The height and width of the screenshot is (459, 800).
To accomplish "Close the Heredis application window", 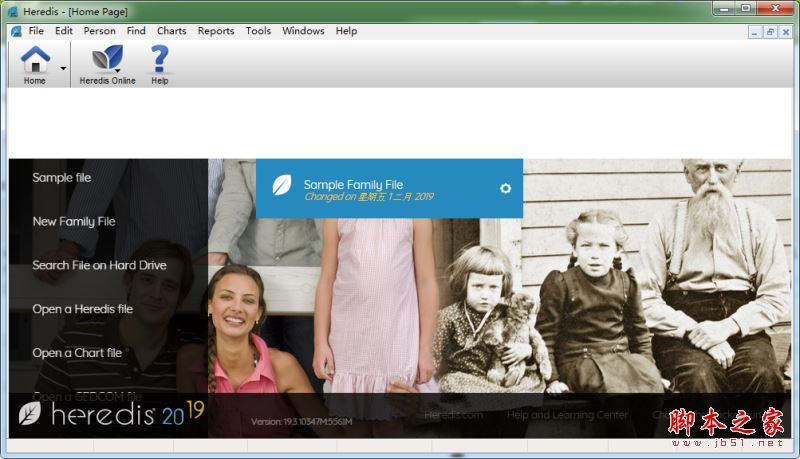I will 775,8.
